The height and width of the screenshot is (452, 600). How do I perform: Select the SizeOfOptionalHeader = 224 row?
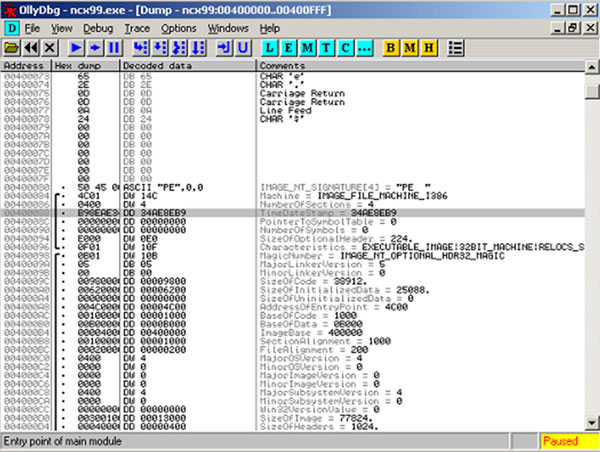tap(293, 238)
